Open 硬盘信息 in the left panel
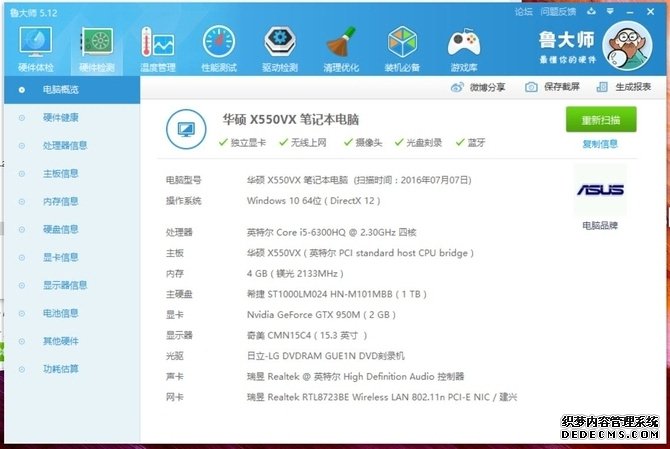670x449 pixels. [60, 229]
